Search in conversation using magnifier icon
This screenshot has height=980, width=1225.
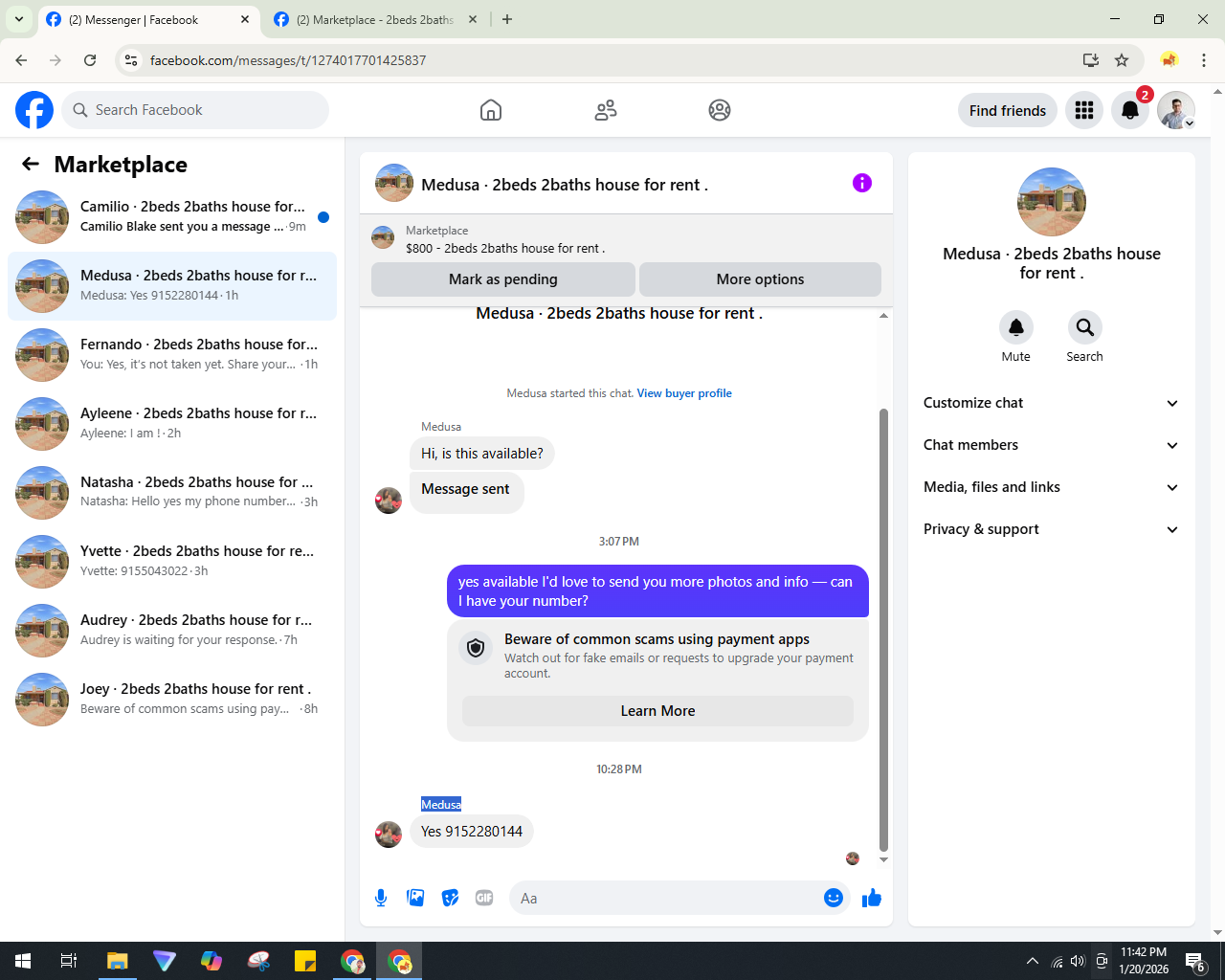click(1085, 327)
